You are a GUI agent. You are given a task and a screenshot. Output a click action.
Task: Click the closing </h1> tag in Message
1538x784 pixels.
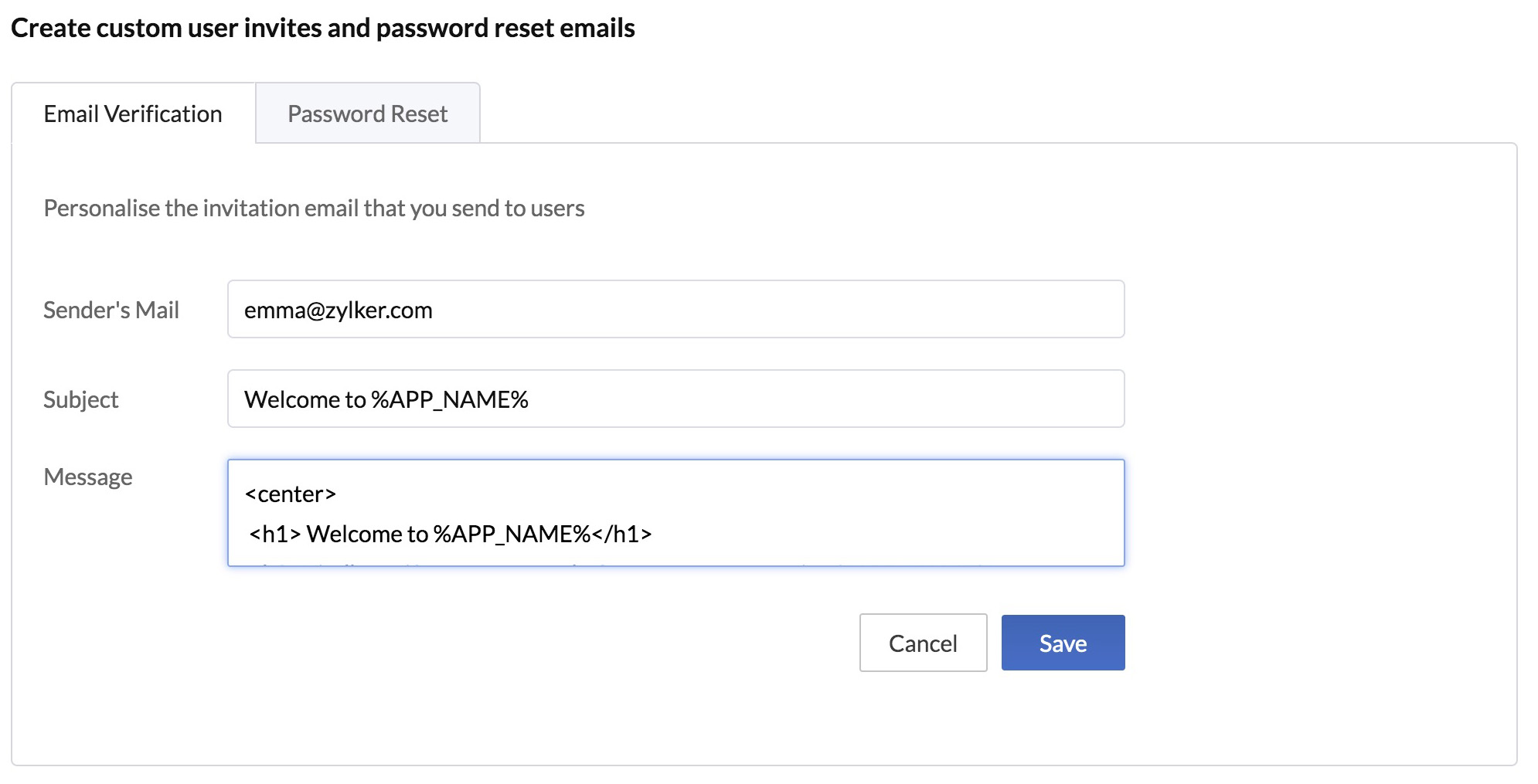623,535
